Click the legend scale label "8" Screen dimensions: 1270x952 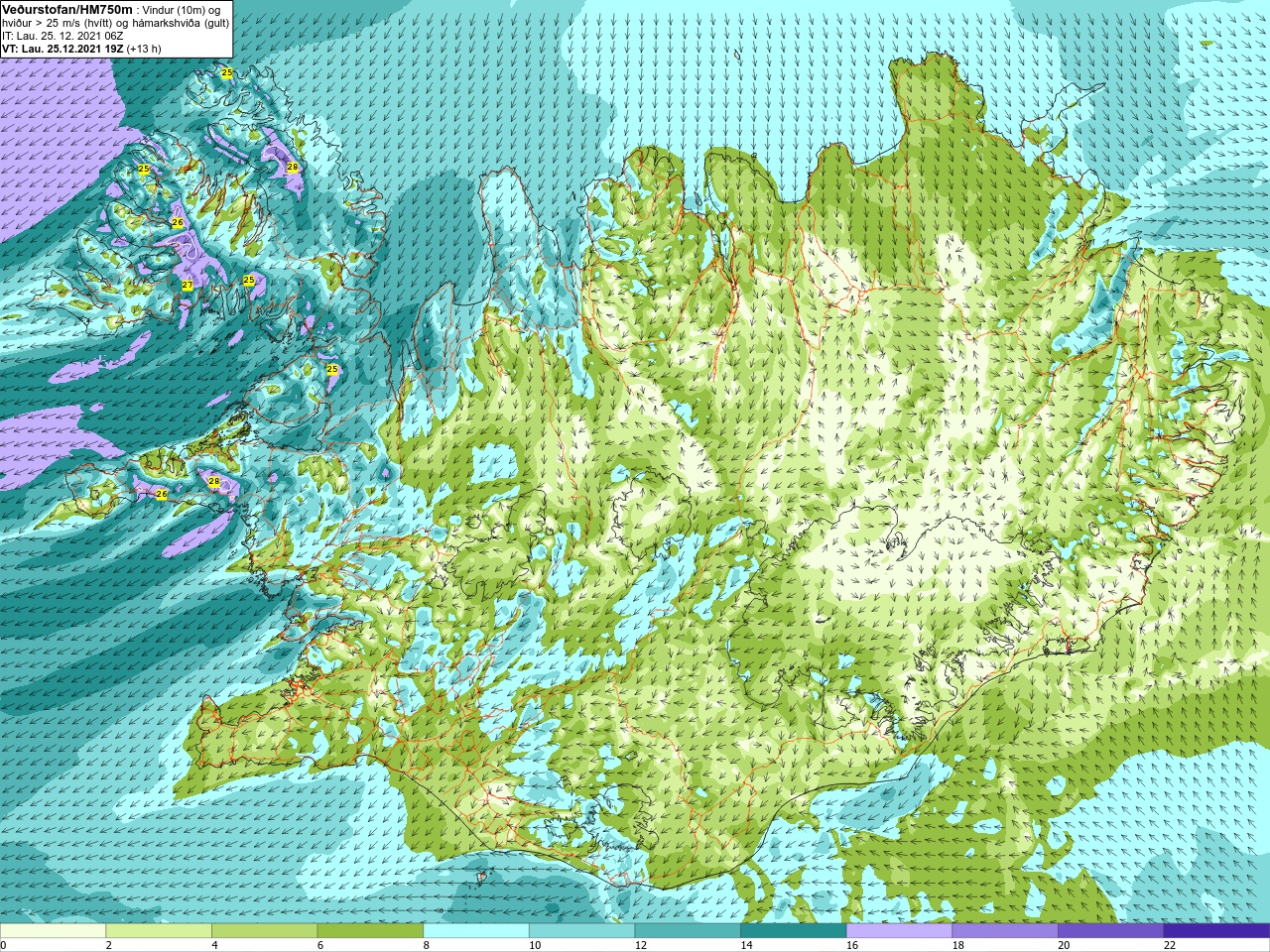pyautogui.click(x=427, y=945)
